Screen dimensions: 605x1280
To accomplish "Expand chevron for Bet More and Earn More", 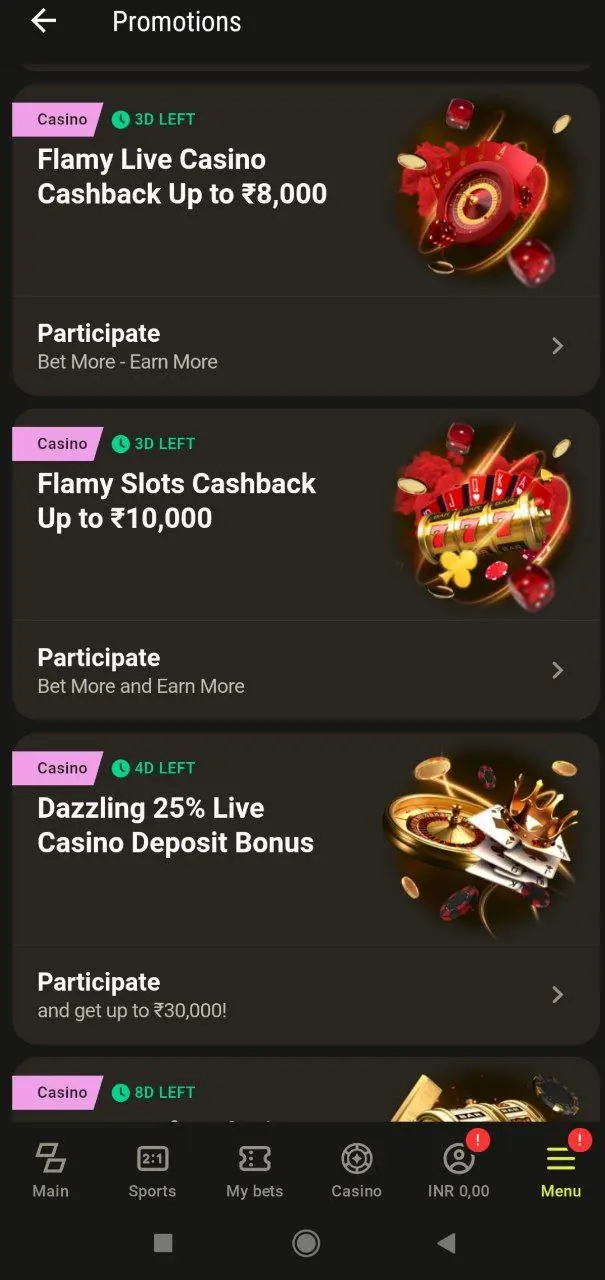I will (558, 670).
